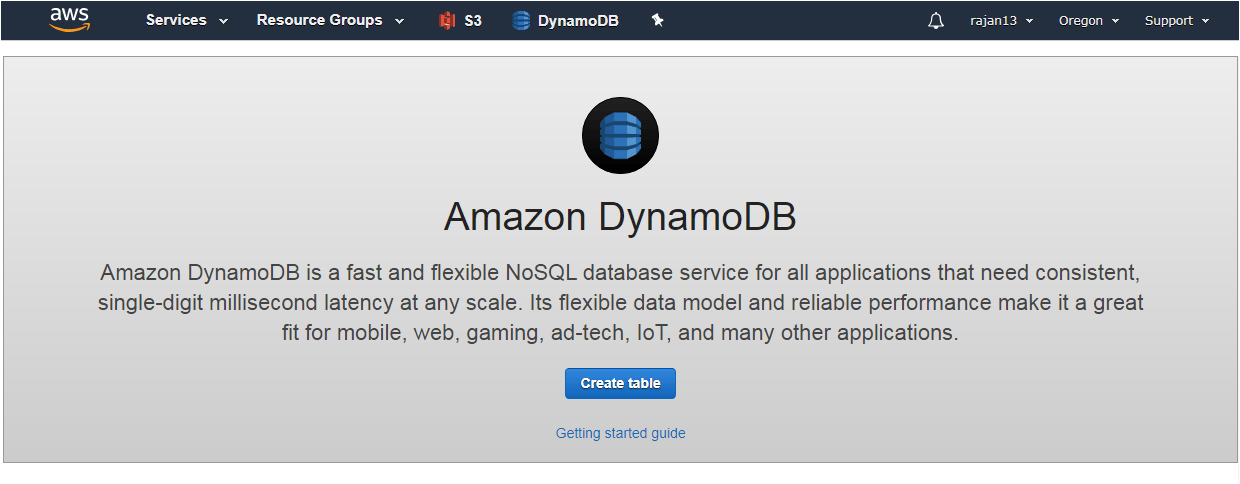This screenshot has height=484, width=1240.
Task: Click the DynamoDB icon in the navigation bar
Action: (x=521, y=21)
